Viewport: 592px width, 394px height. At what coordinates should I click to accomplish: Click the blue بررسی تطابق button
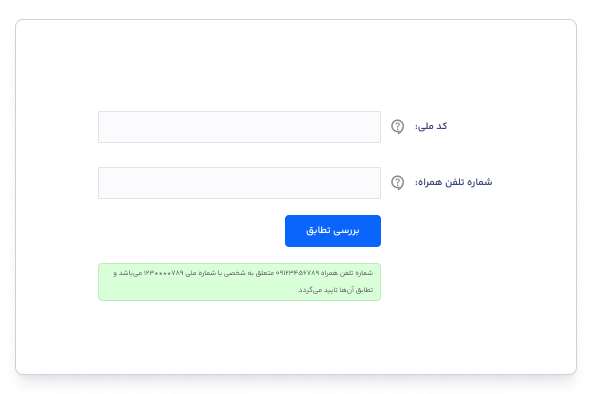333,231
